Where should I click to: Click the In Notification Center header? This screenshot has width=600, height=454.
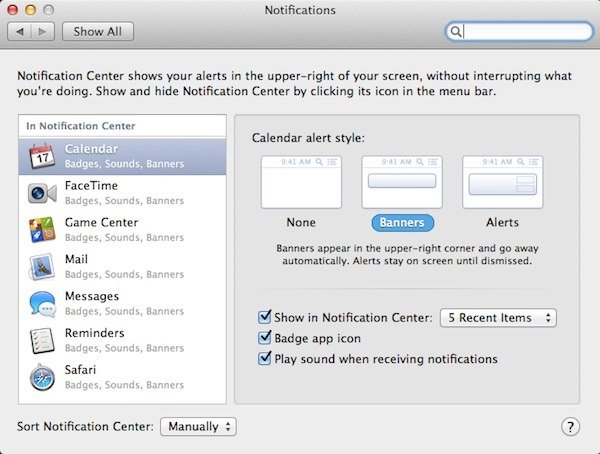[81, 126]
